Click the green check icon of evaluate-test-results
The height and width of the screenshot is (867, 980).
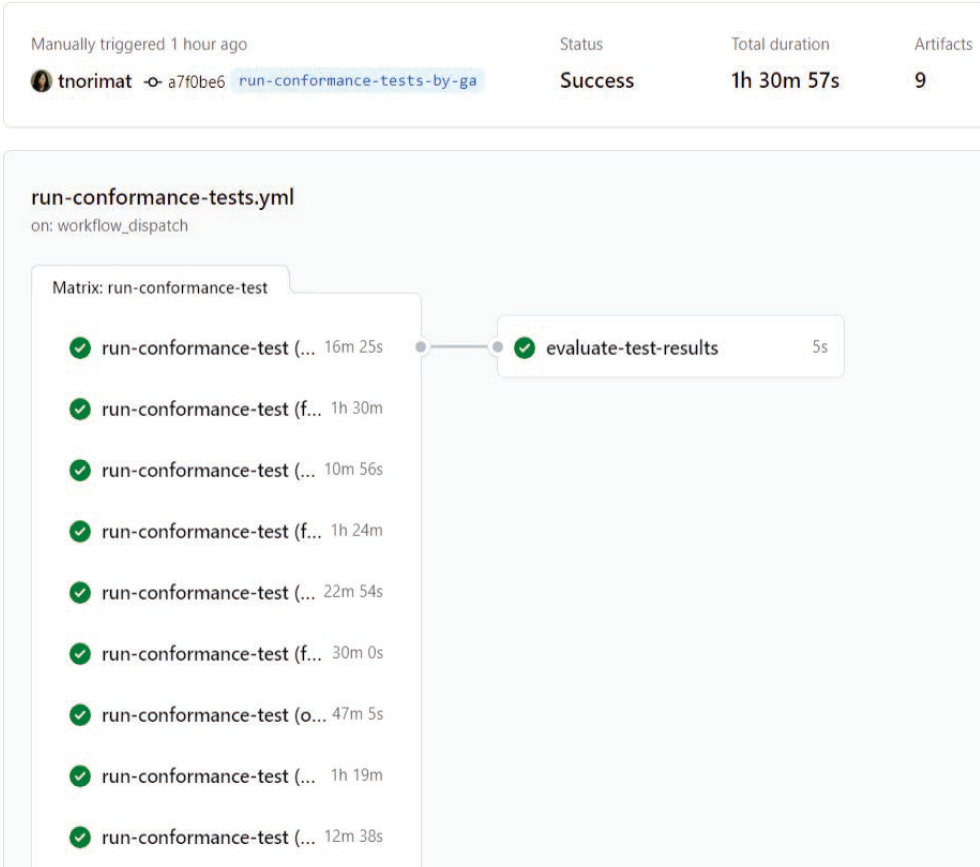pos(524,348)
